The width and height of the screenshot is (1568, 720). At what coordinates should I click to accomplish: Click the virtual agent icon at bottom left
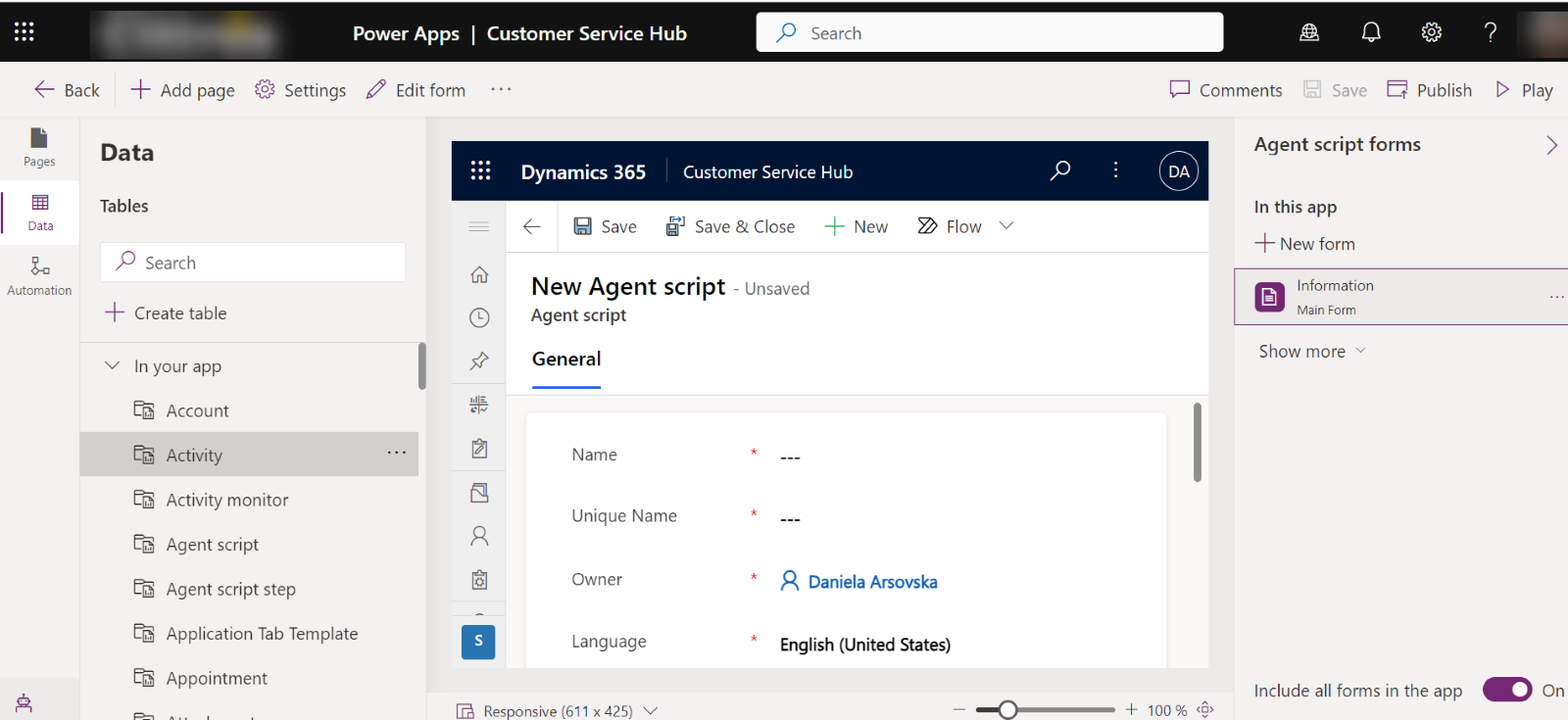(24, 702)
